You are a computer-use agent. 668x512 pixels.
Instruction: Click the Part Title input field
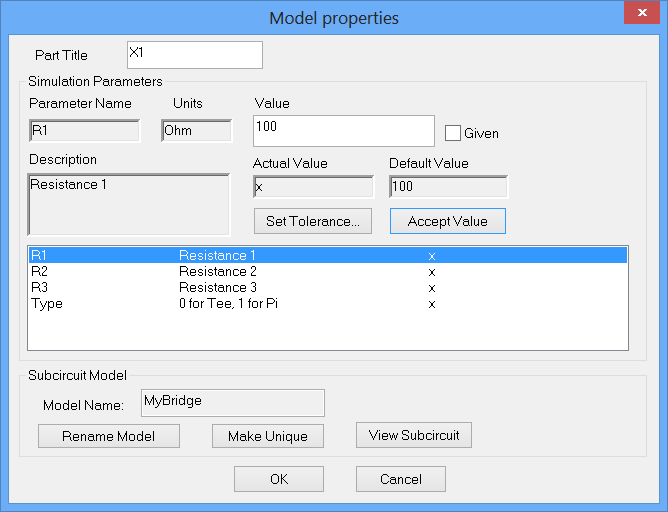pos(195,54)
